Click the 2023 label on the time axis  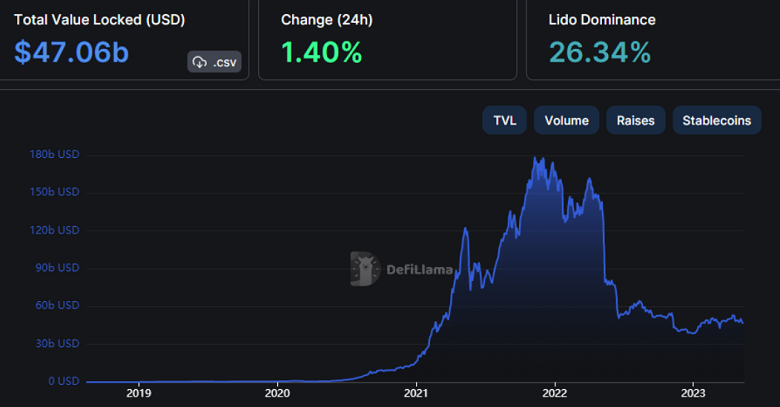pyautogui.click(x=693, y=393)
